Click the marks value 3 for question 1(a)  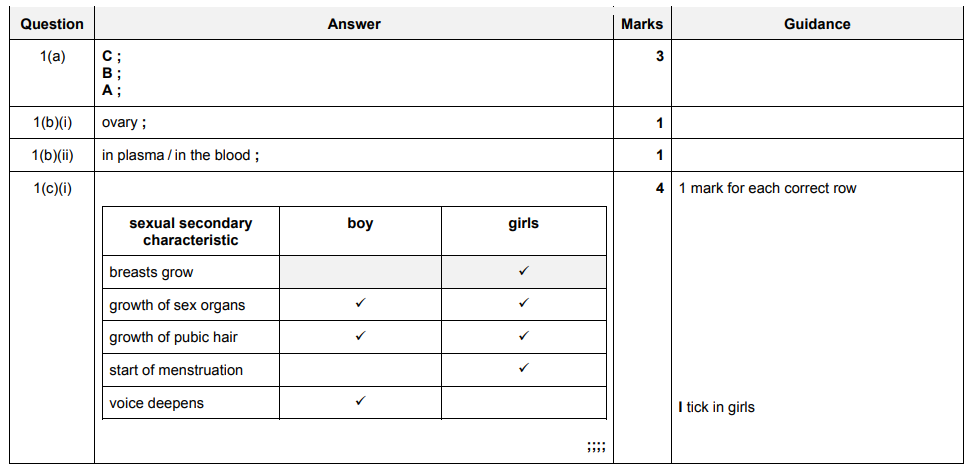(x=659, y=57)
